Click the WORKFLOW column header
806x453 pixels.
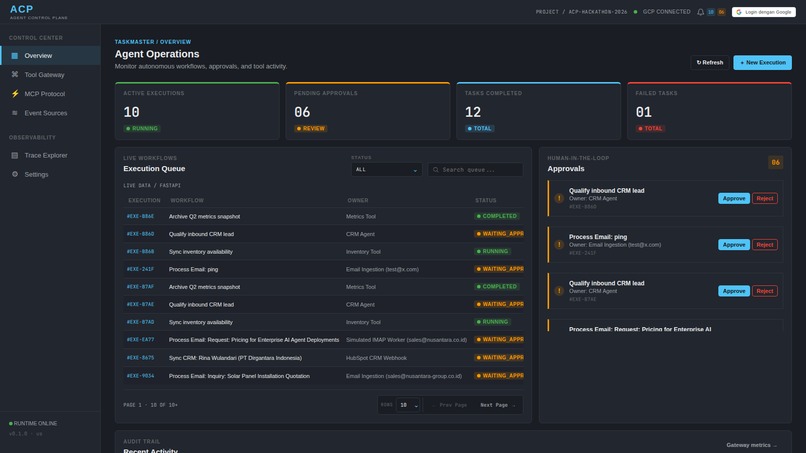(x=187, y=201)
